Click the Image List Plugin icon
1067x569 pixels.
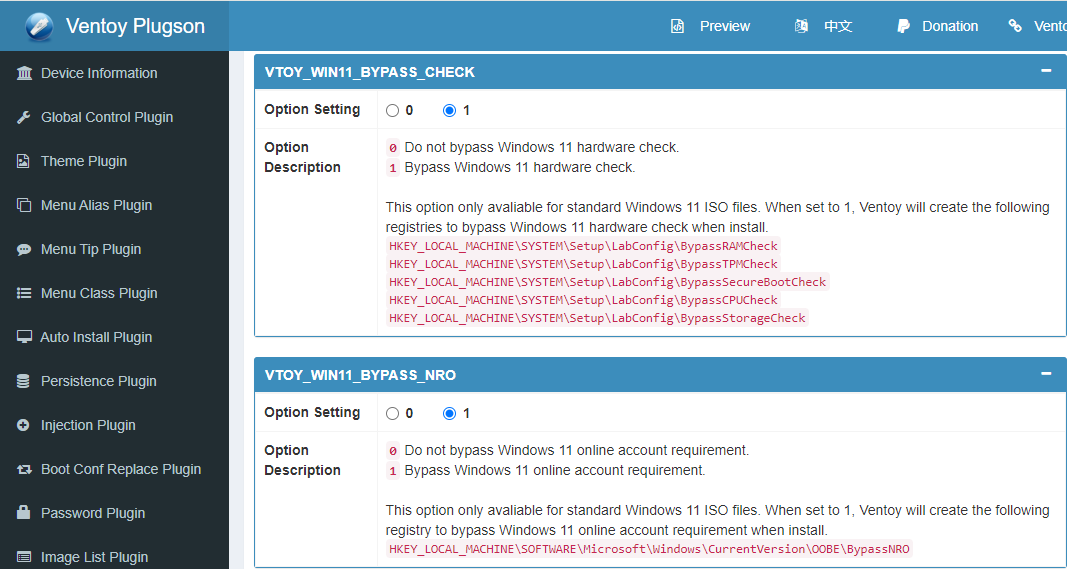coord(24,557)
